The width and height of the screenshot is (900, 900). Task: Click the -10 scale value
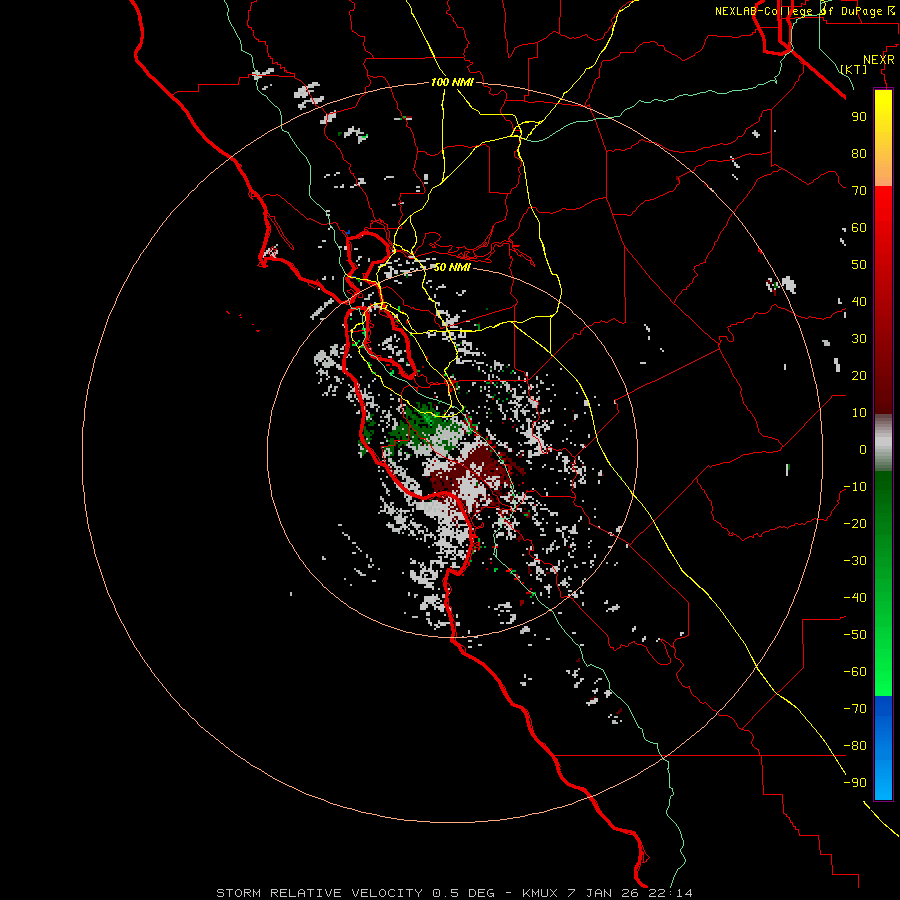tap(855, 487)
